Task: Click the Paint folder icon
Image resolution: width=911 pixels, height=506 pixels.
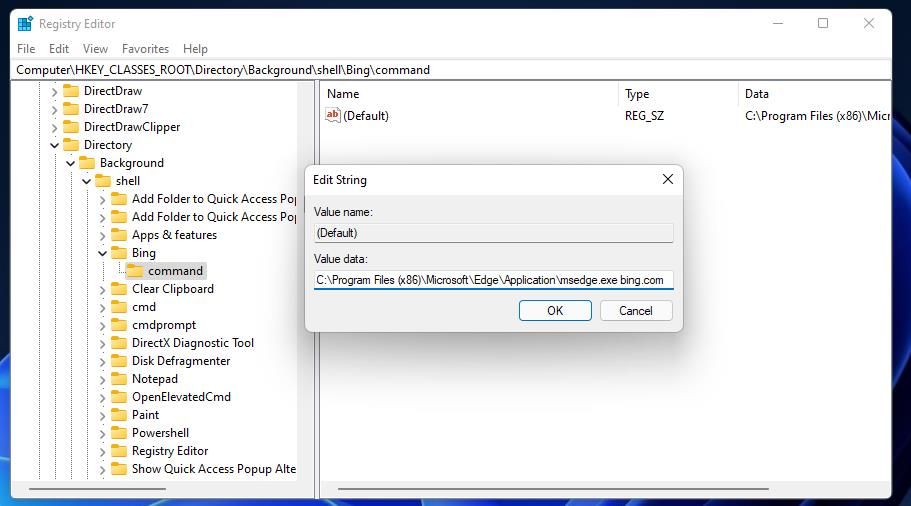Action: pos(119,415)
